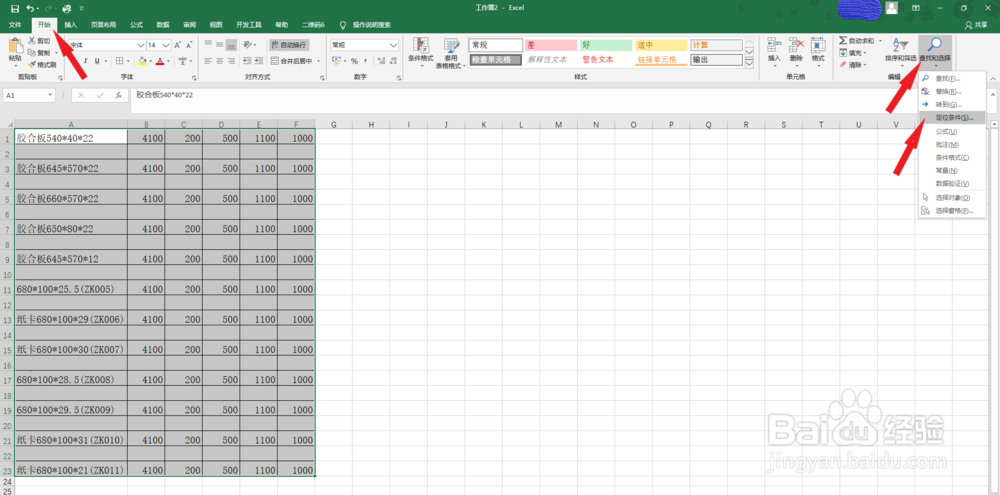Apply the yellow fill color bucket

tap(142, 61)
